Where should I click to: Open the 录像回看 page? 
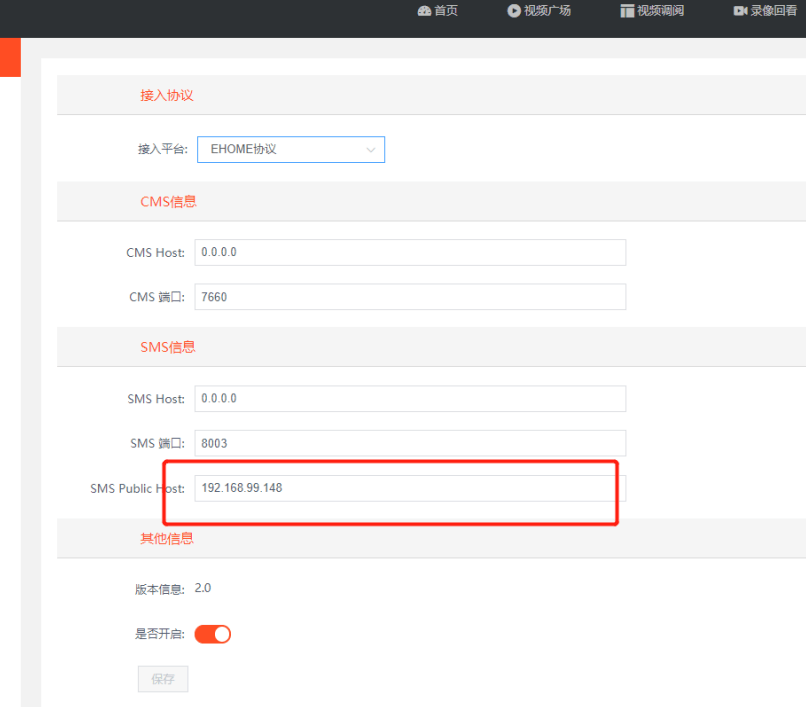[x=773, y=11]
